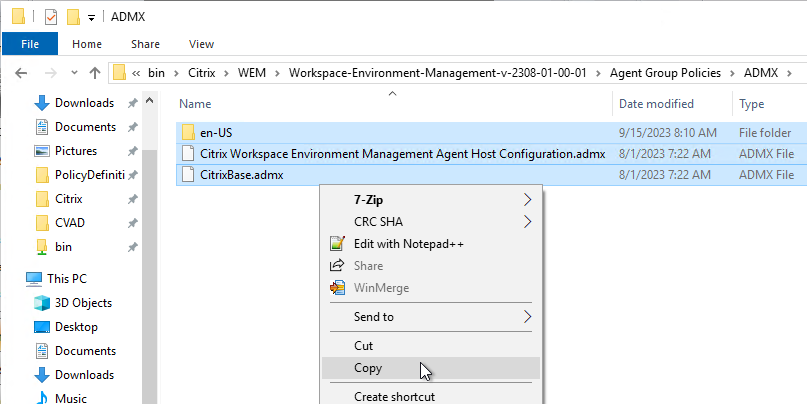Viewport: 807px width, 404px height.
Task: Open pinned Pictures in Quick access
Action: coord(76,151)
